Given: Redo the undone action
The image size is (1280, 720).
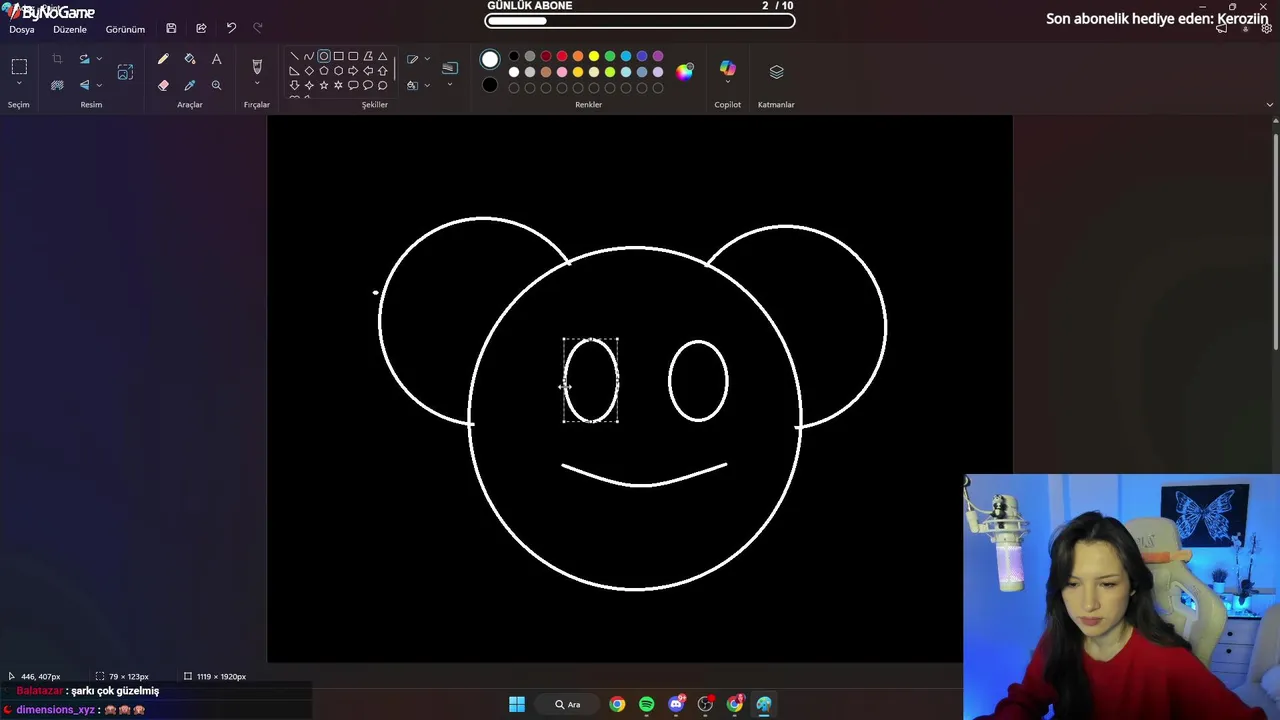Looking at the screenshot, I should (258, 29).
